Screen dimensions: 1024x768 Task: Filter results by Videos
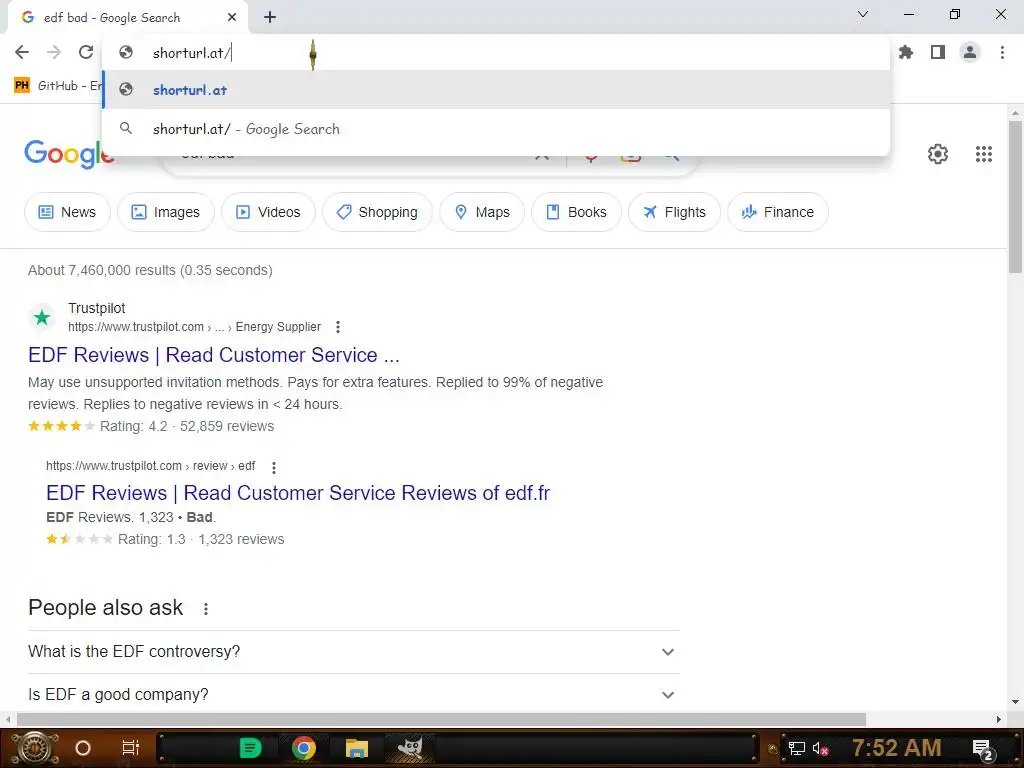tap(268, 212)
